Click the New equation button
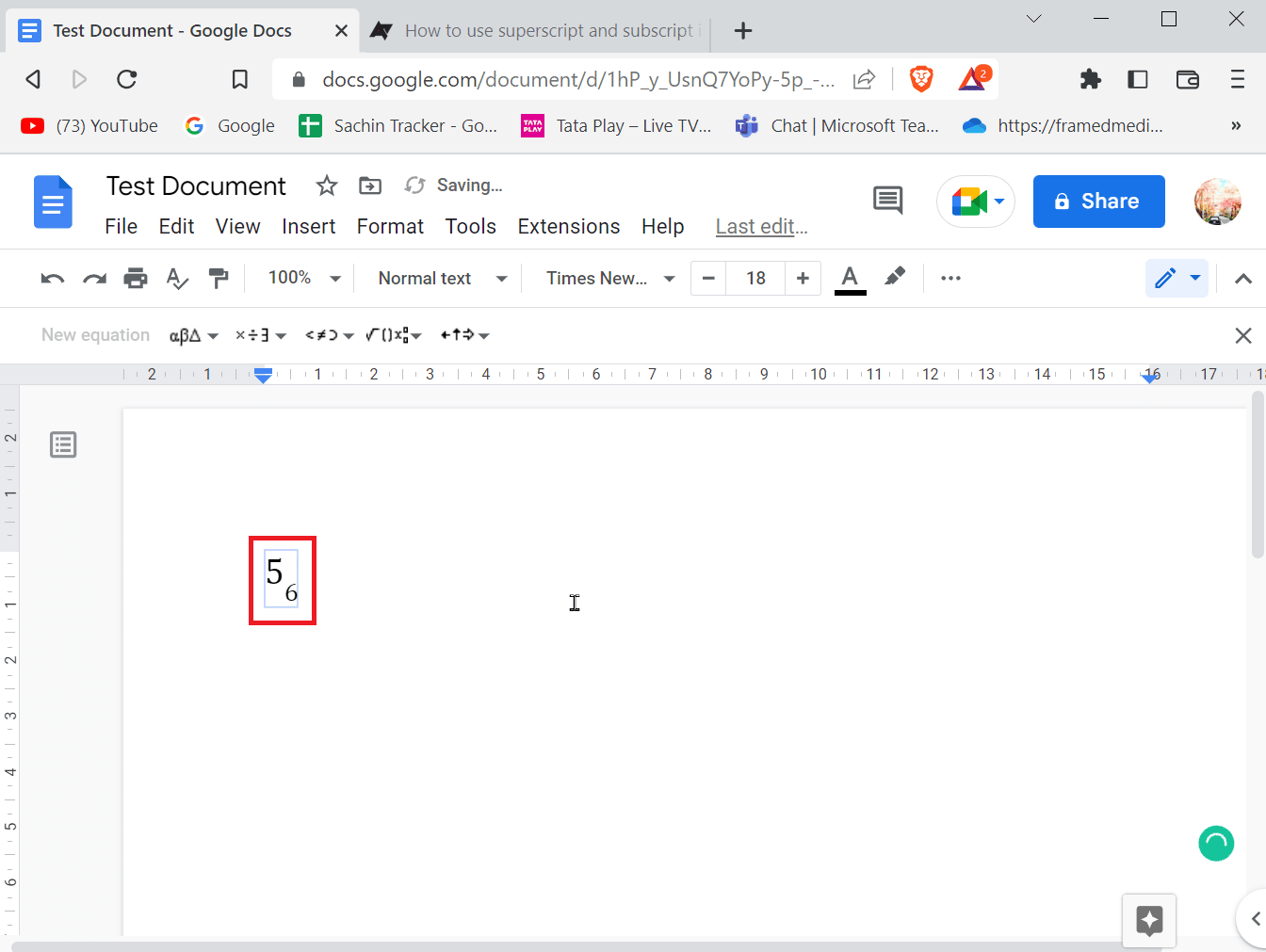This screenshot has height=952, width=1266. pos(95,335)
